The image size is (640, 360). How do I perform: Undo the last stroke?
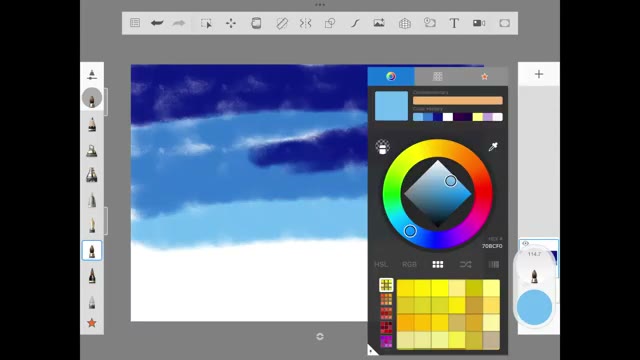pyautogui.click(x=157, y=23)
